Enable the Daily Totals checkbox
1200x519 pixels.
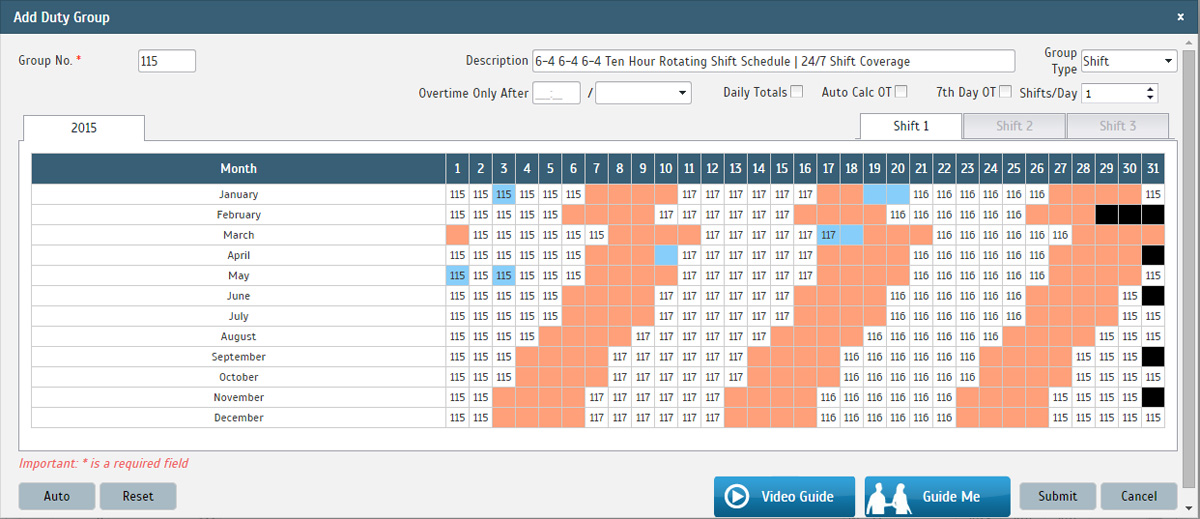pyautogui.click(x=797, y=92)
